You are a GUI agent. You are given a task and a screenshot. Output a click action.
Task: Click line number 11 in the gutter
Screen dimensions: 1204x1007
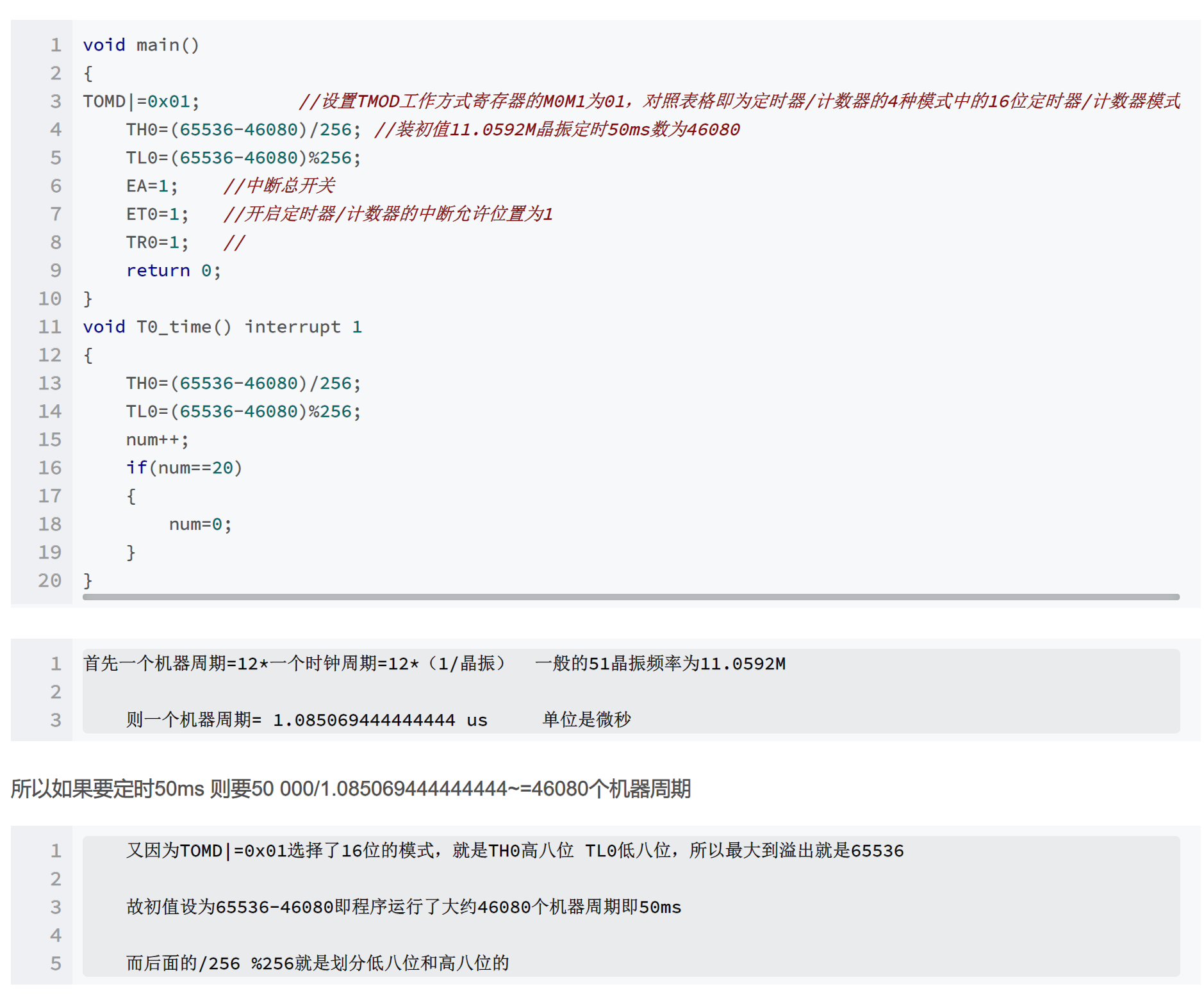coord(50,327)
